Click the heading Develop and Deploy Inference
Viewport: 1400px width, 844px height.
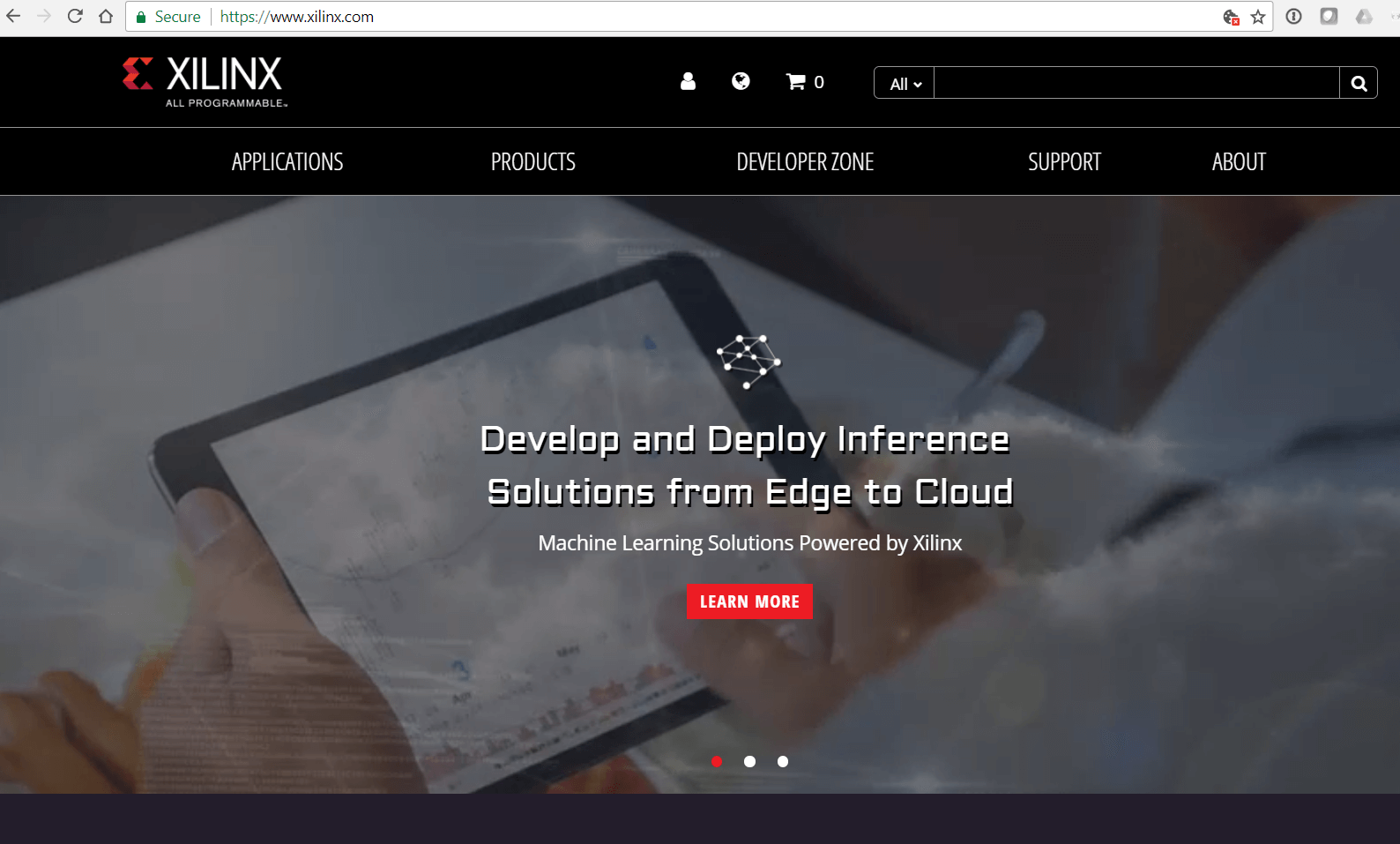[745, 440]
